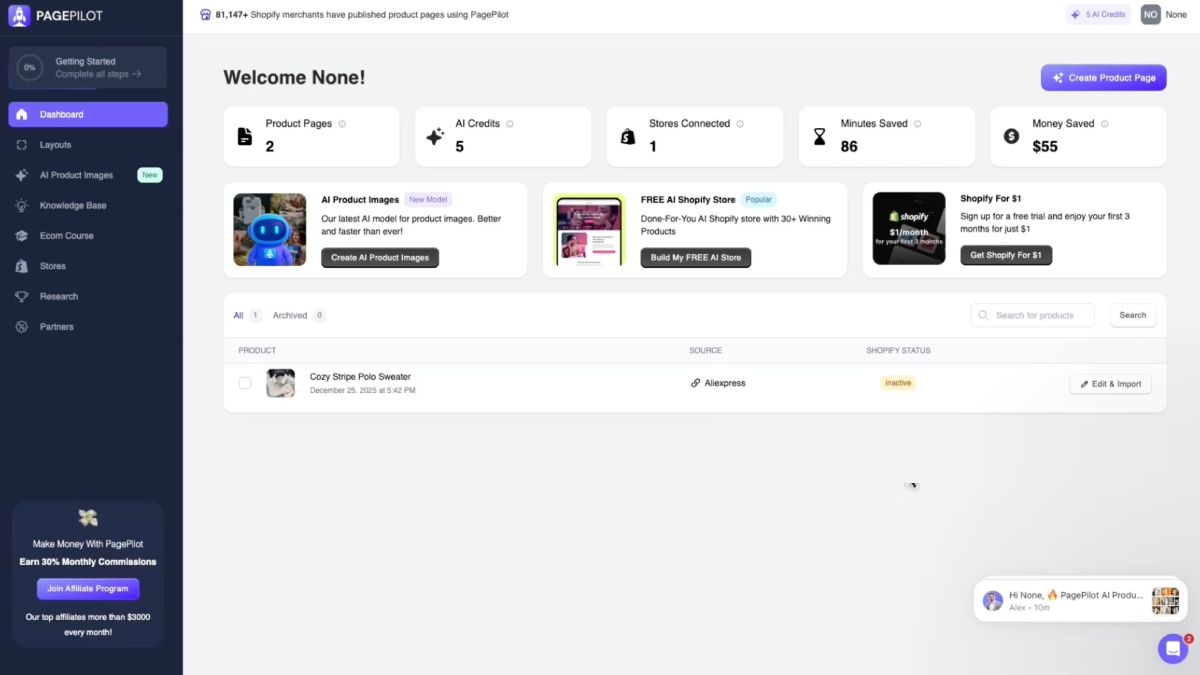
Task: Open Dashboard in the sidebar
Action: (88, 114)
